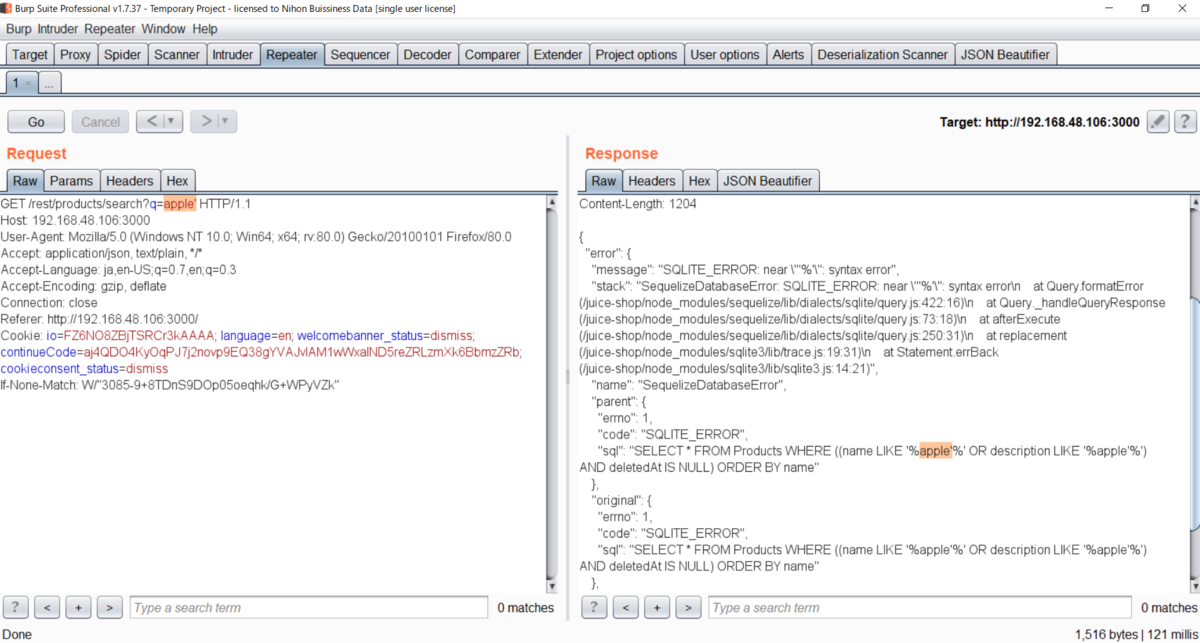
Task: Go forward in request history
Action: tap(205, 122)
